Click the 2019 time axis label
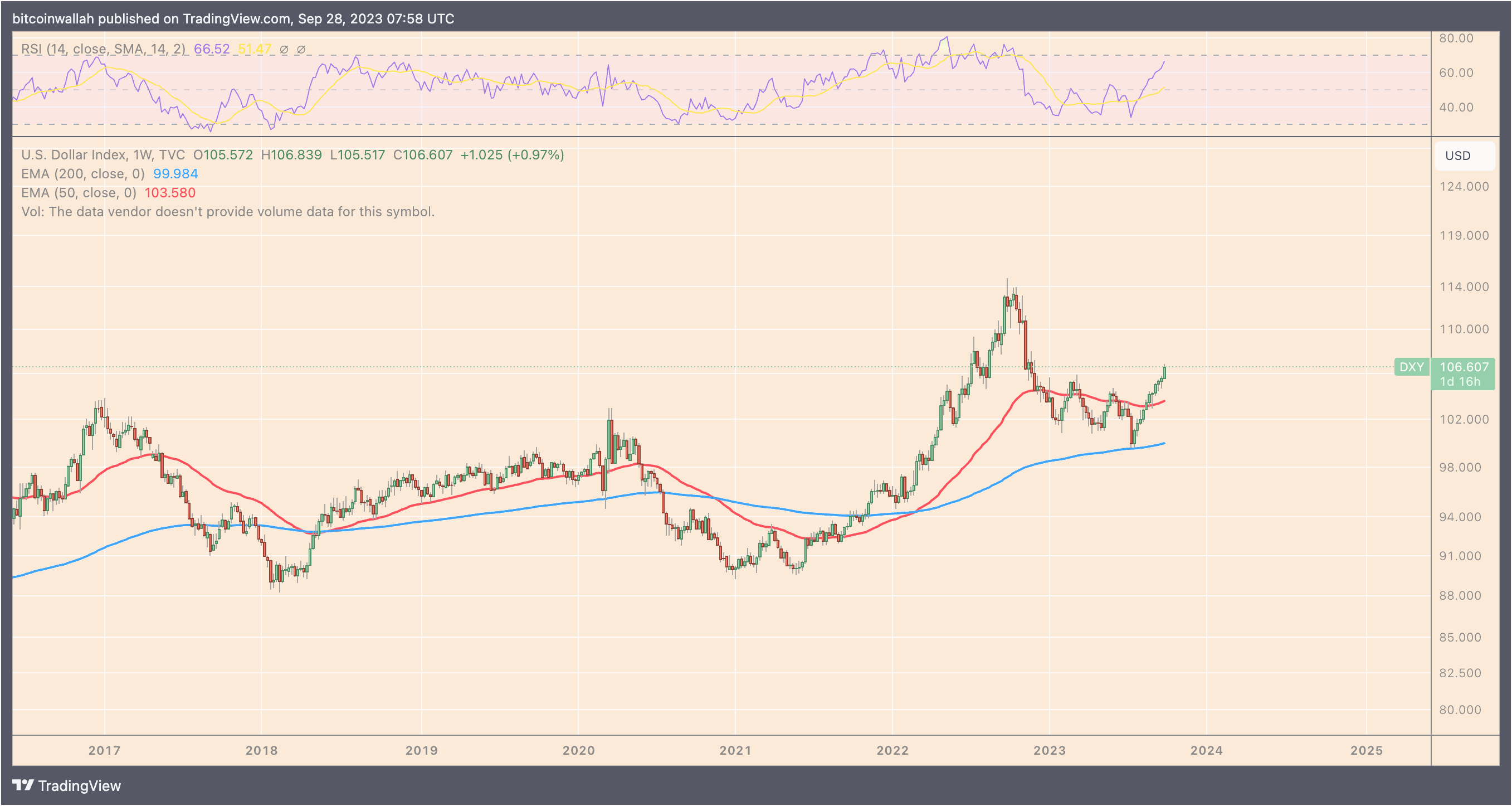The width and height of the screenshot is (1512, 806). (421, 750)
